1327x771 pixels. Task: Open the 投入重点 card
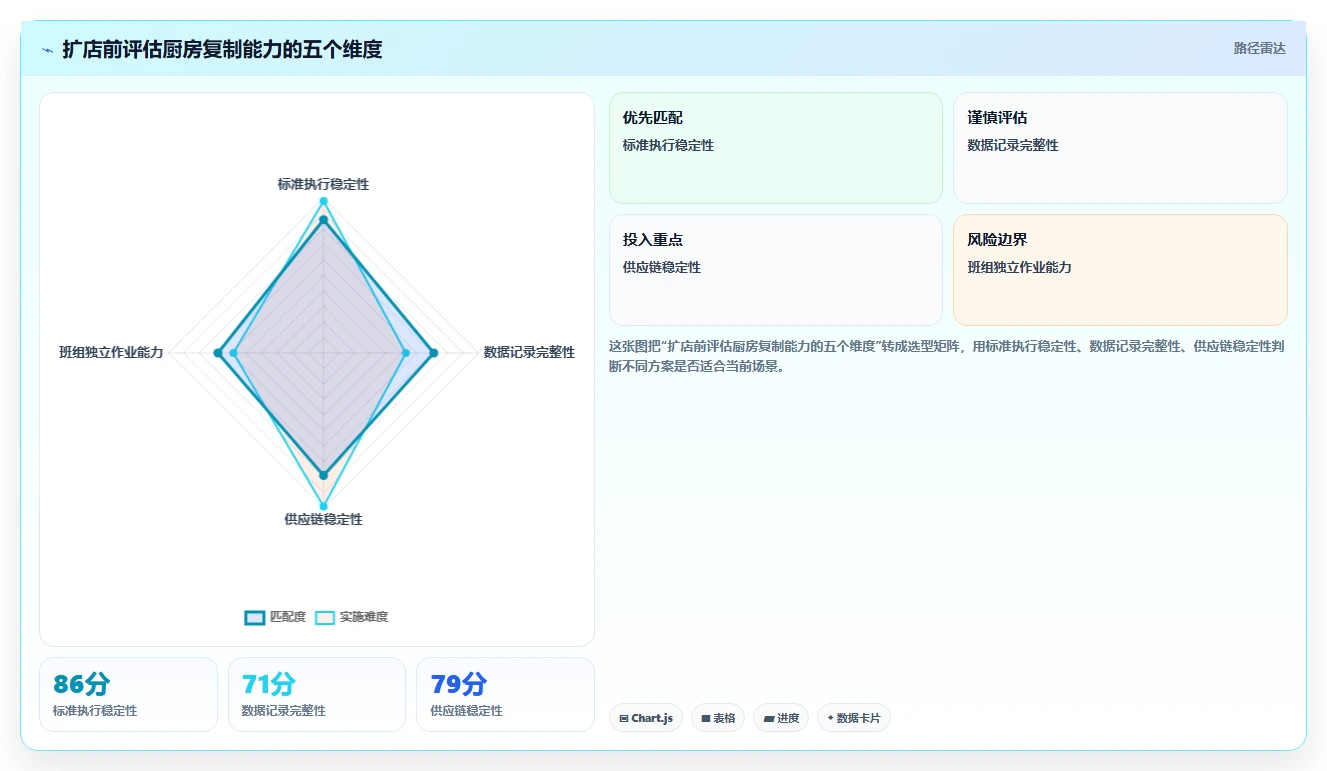coord(776,270)
